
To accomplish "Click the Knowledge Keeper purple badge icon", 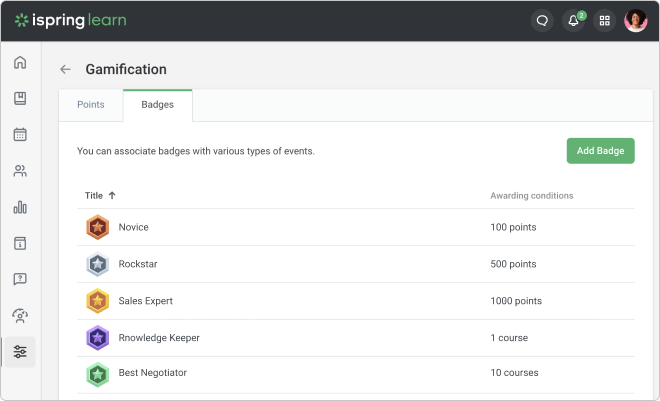I will (x=98, y=338).
